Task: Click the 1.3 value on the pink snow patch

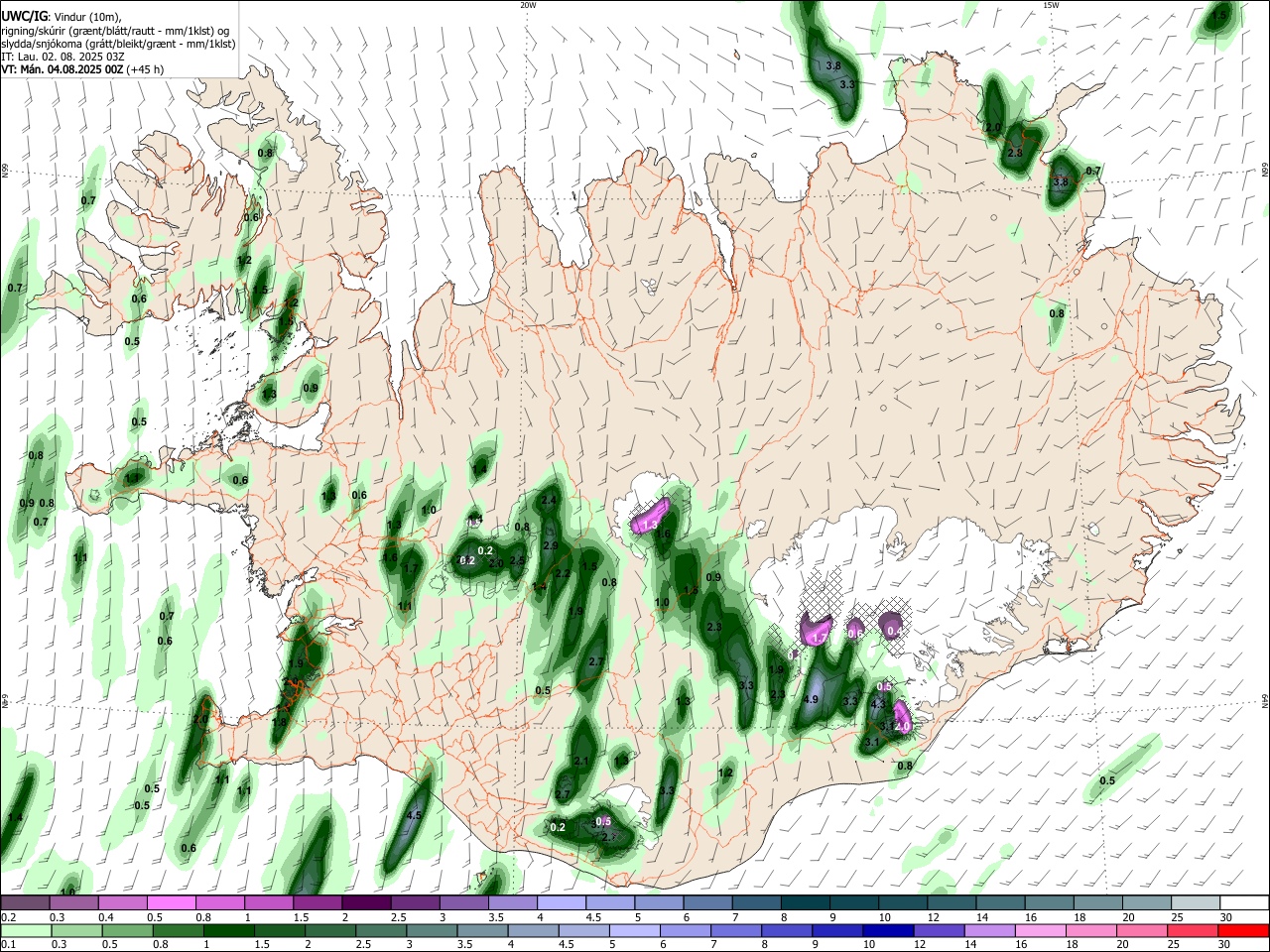Action: tap(651, 525)
